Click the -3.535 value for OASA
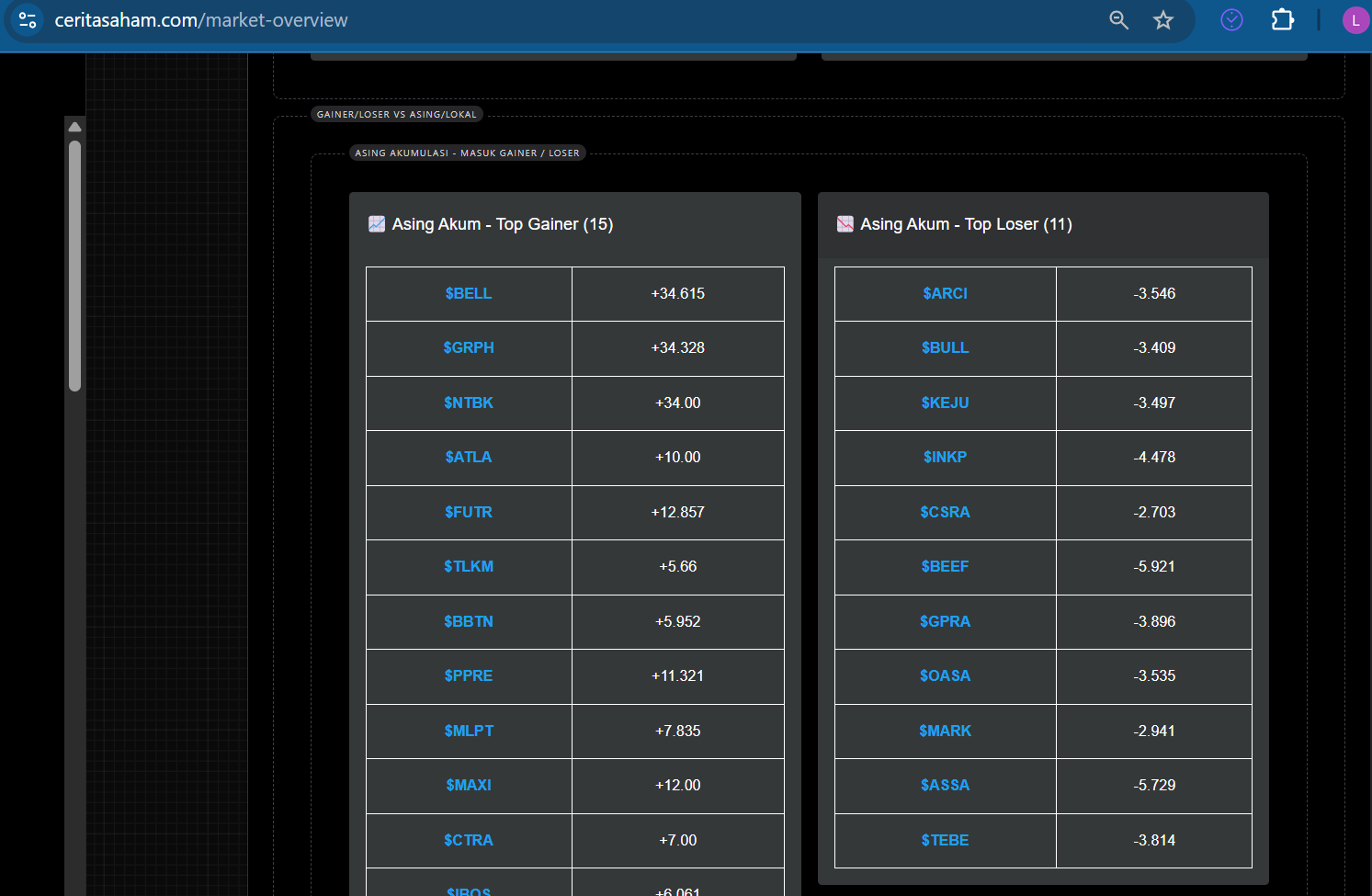The image size is (1372, 896). click(x=1154, y=676)
